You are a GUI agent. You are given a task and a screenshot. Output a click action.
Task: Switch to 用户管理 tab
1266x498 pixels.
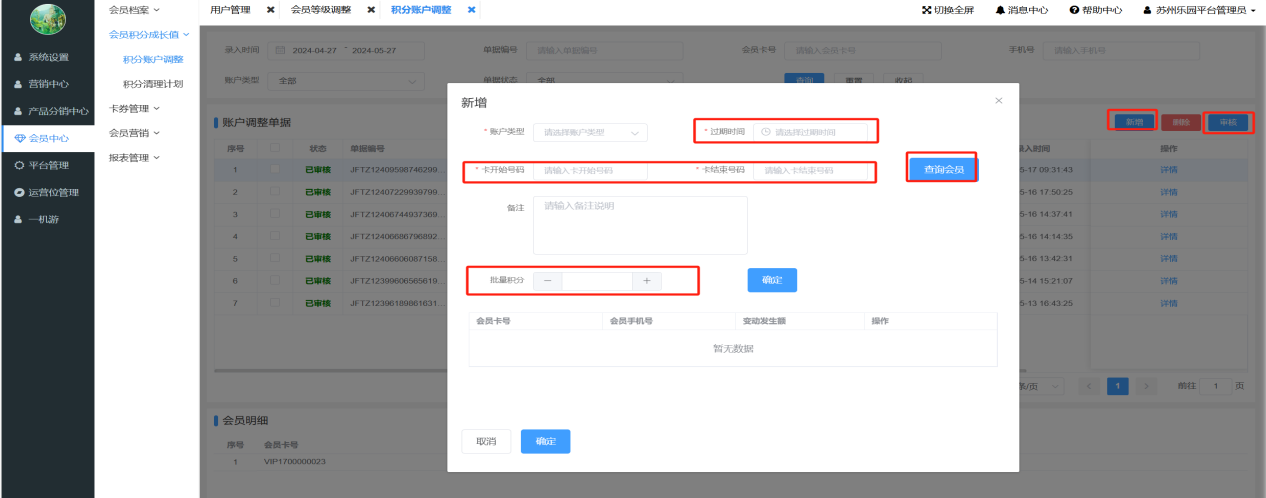(x=231, y=10)
